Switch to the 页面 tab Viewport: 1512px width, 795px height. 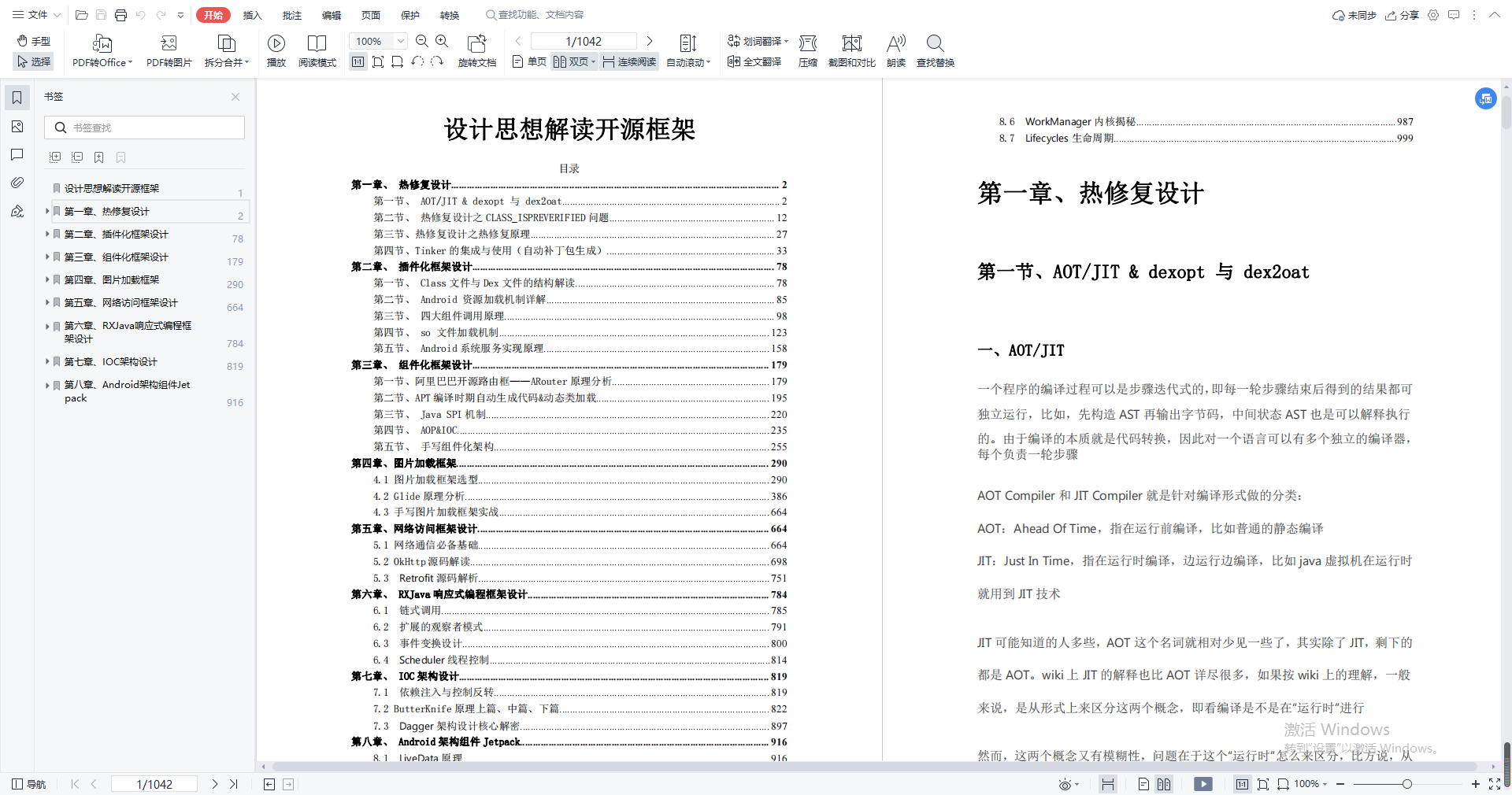[371, 15]
